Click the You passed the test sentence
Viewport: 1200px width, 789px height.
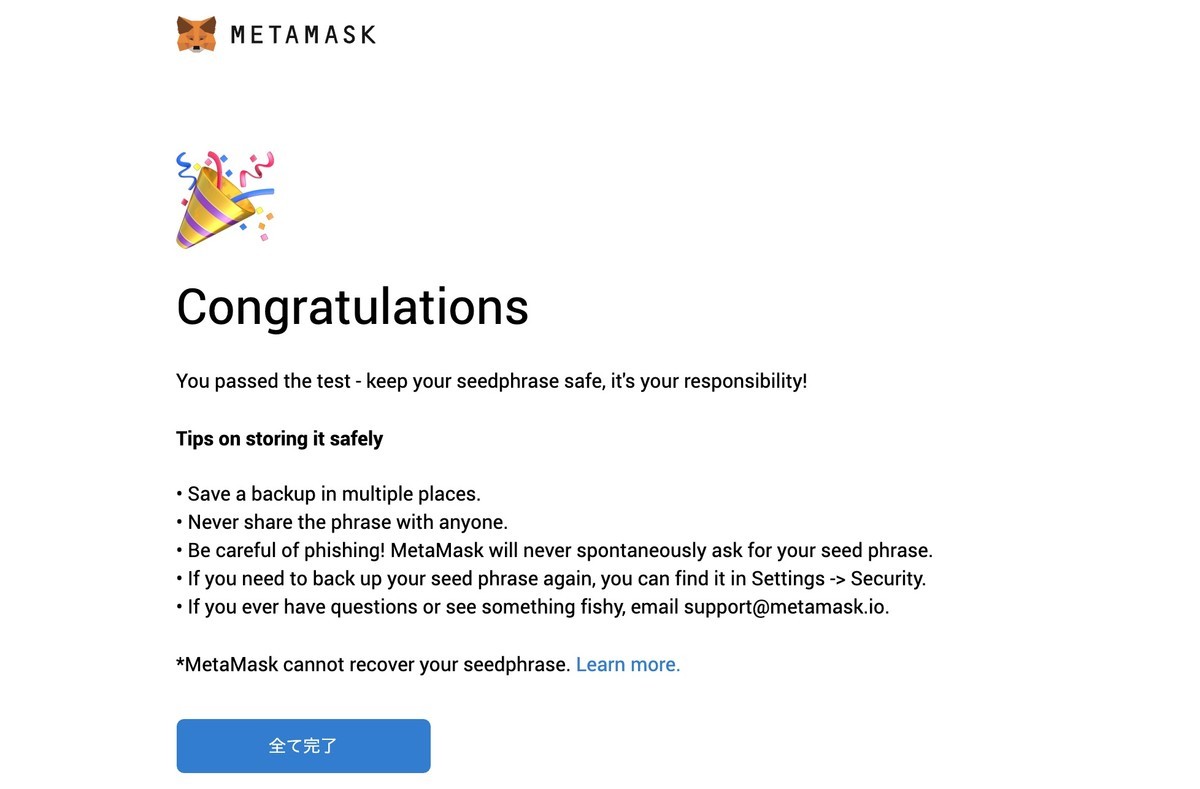[491, 381]
